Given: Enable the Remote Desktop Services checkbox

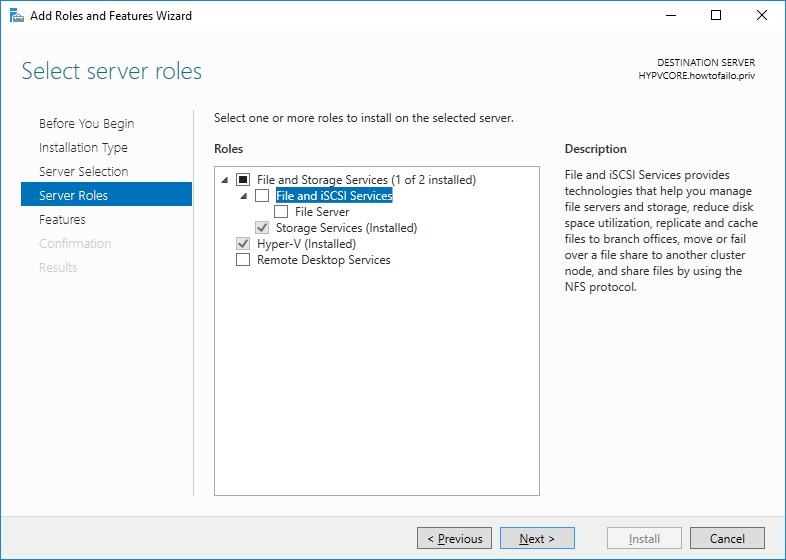Looking at the screenshot, I should pyautogui.click(x=243, y=260).
